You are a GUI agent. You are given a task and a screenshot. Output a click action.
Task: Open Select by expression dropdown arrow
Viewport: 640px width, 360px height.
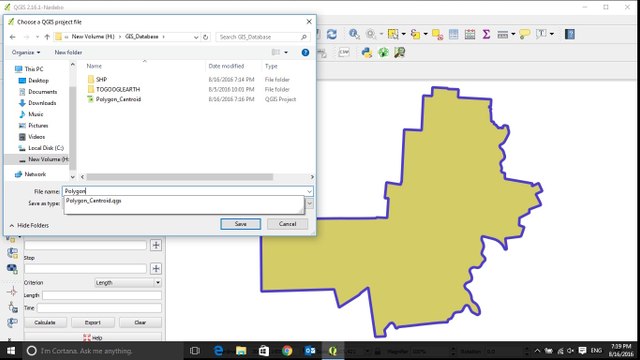[426, 34]
